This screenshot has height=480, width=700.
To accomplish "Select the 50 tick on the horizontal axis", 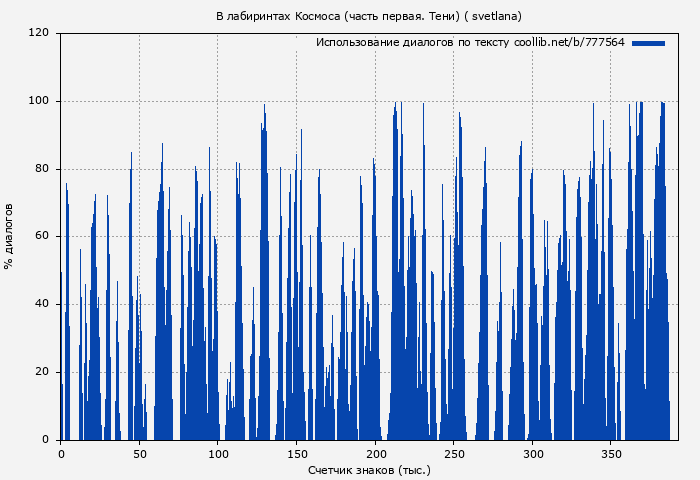I will click(139, 454).
